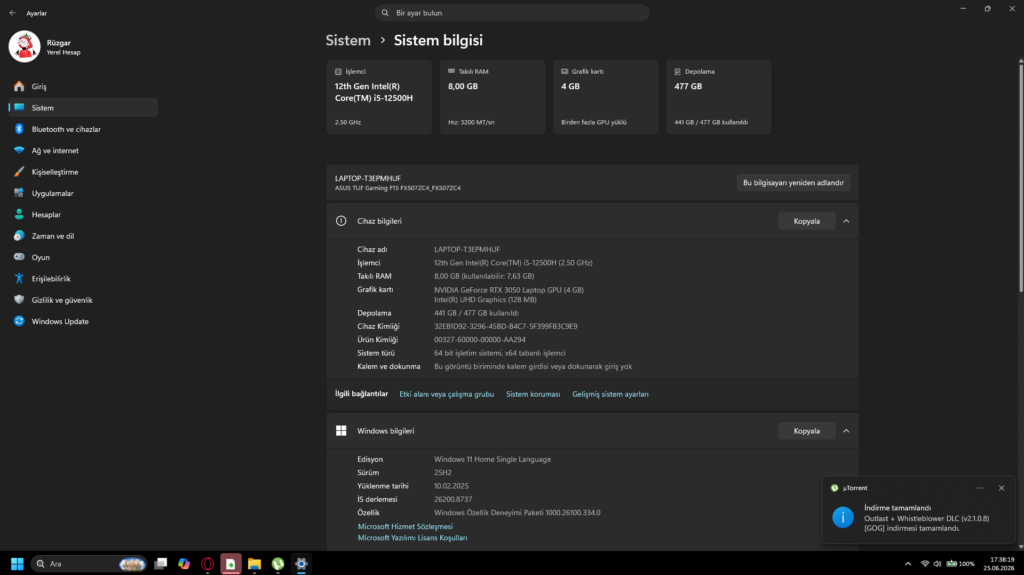
Task: Open the Depolama 477 GB card
Action: click(718, 97)
